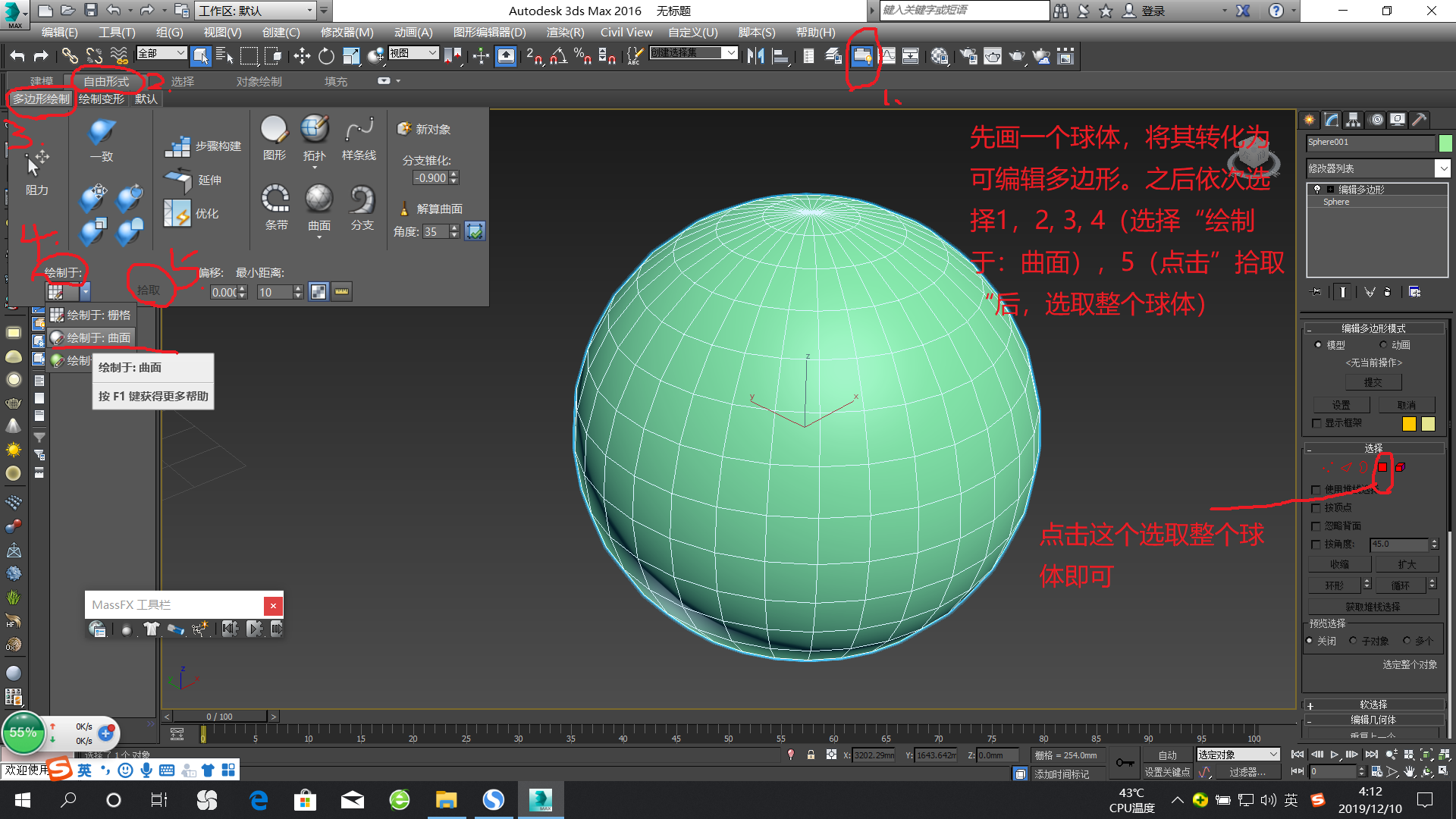This screenshot has height=819, width=1456.
Task: Open the Edit menu
Action: (x=59, y=32)
